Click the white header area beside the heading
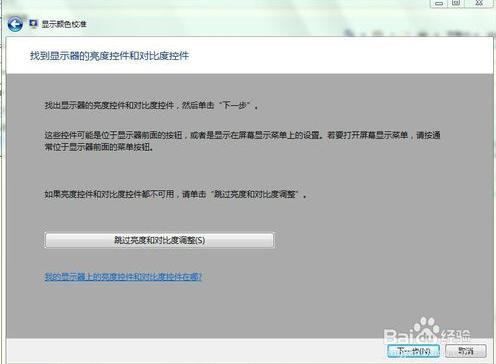This screenshot has width=496, height=364. coord(340,56)
